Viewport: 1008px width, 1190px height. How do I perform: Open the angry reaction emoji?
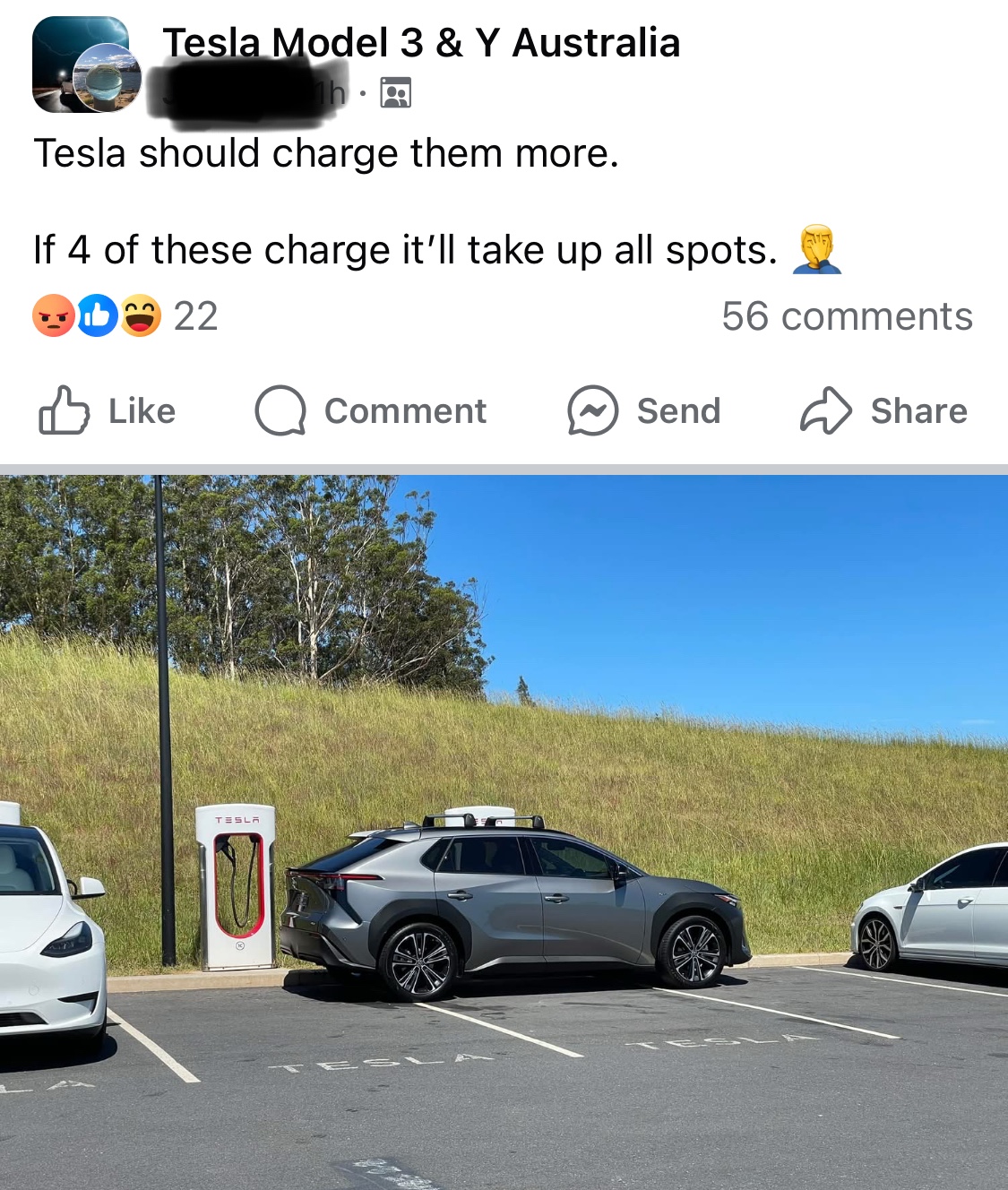click(54, 315)
